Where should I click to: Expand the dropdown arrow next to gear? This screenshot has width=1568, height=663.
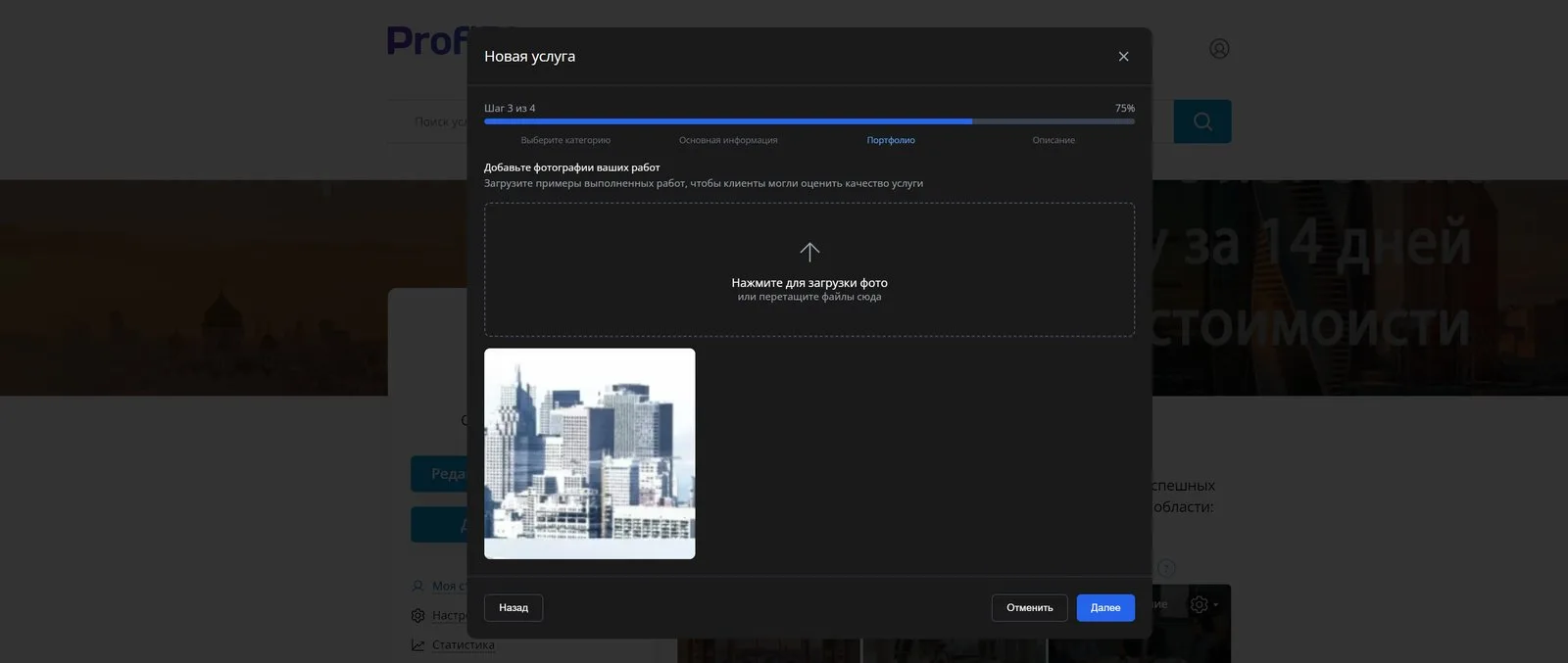coord(1216,605)
